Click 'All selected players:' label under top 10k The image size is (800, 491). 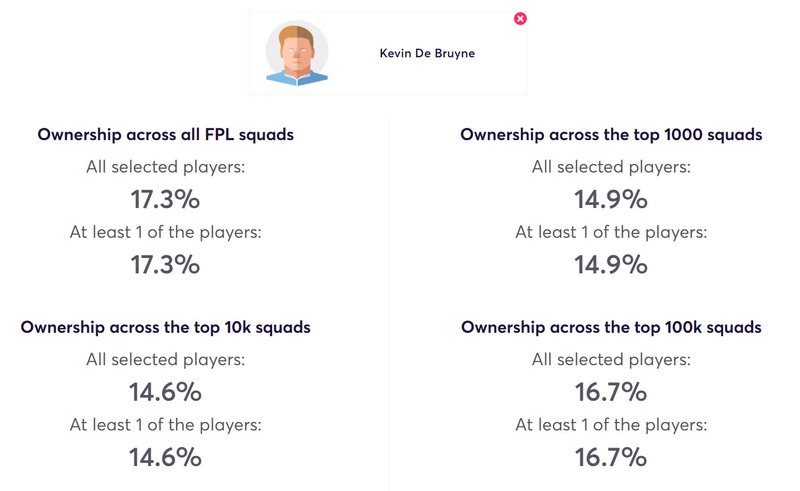pos(166,360)
